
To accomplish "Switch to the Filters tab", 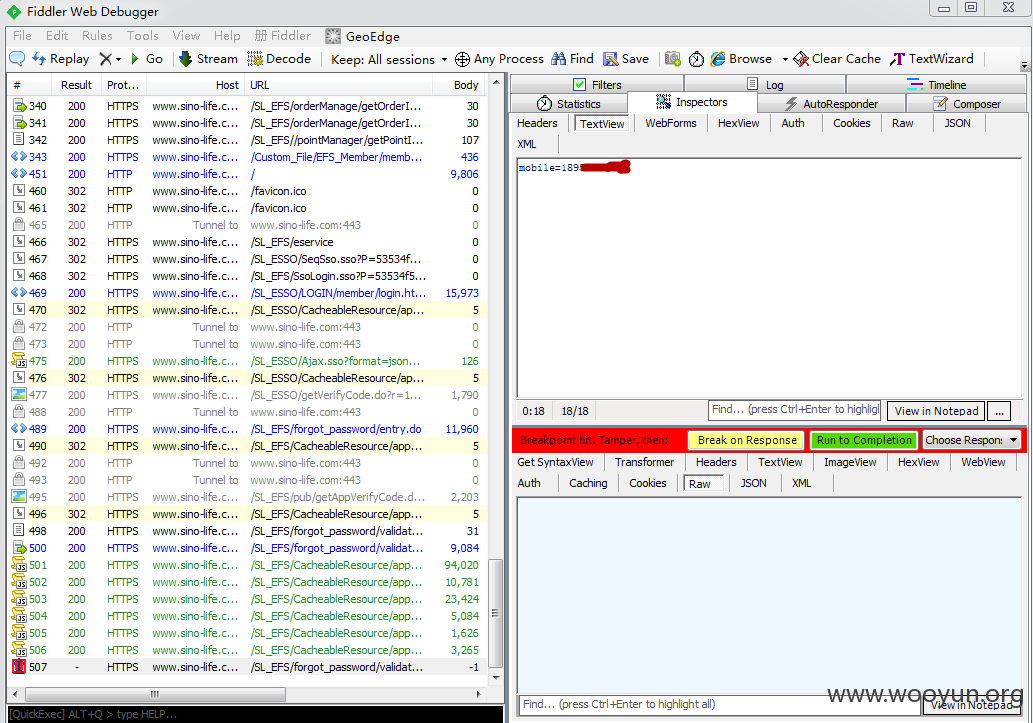I will point(598,84).
